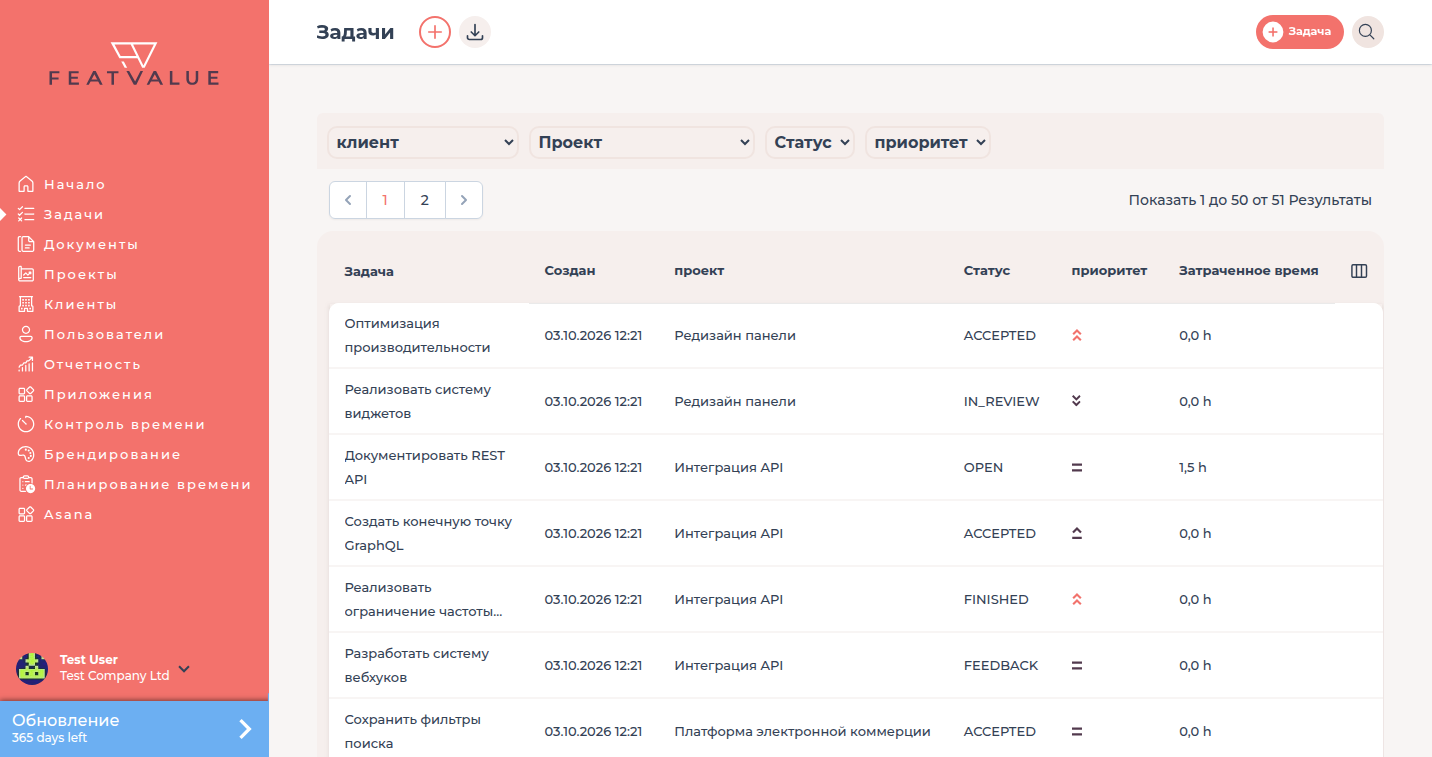The height and width of the screenshot is (757, 1432).
Task: Open Начало in the sidebar
Action: click(75, 184)
